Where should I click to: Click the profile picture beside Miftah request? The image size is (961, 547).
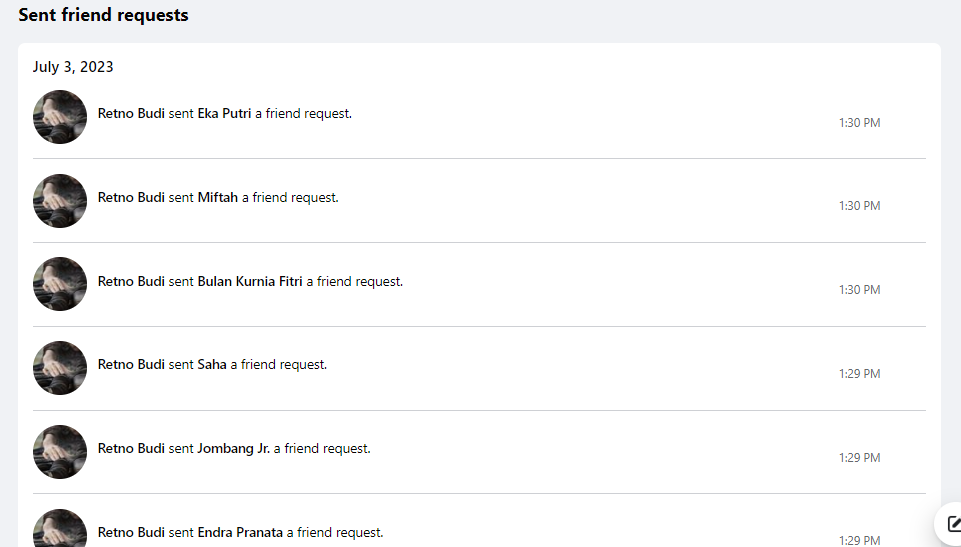[60, 201]
